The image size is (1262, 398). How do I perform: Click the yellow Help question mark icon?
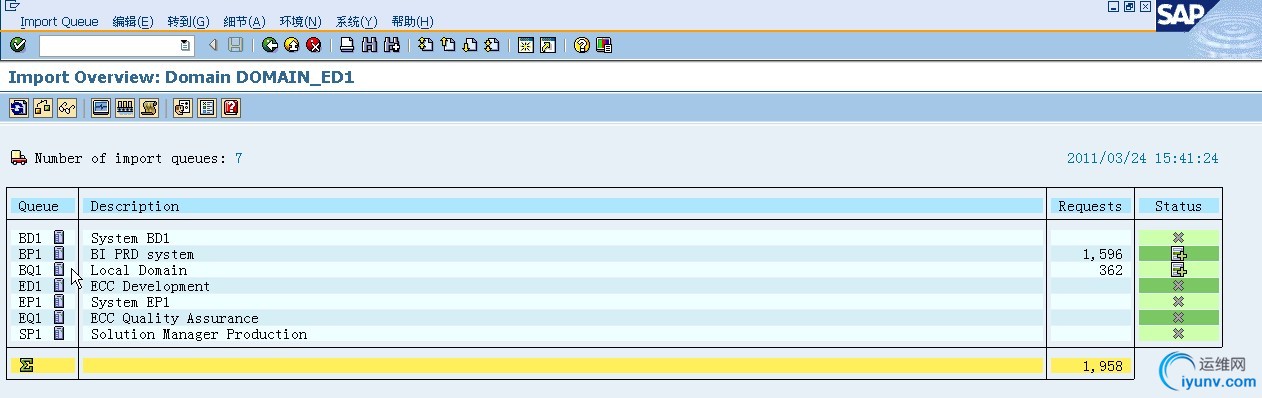pos(581,45)
